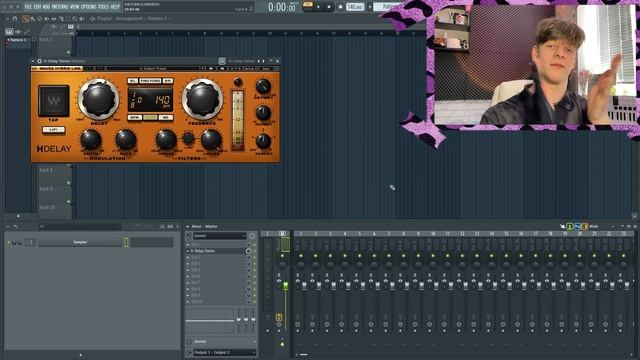Select the H-Delay Stereo effect slot
The image size is (640, 360).
pos(218,251)
